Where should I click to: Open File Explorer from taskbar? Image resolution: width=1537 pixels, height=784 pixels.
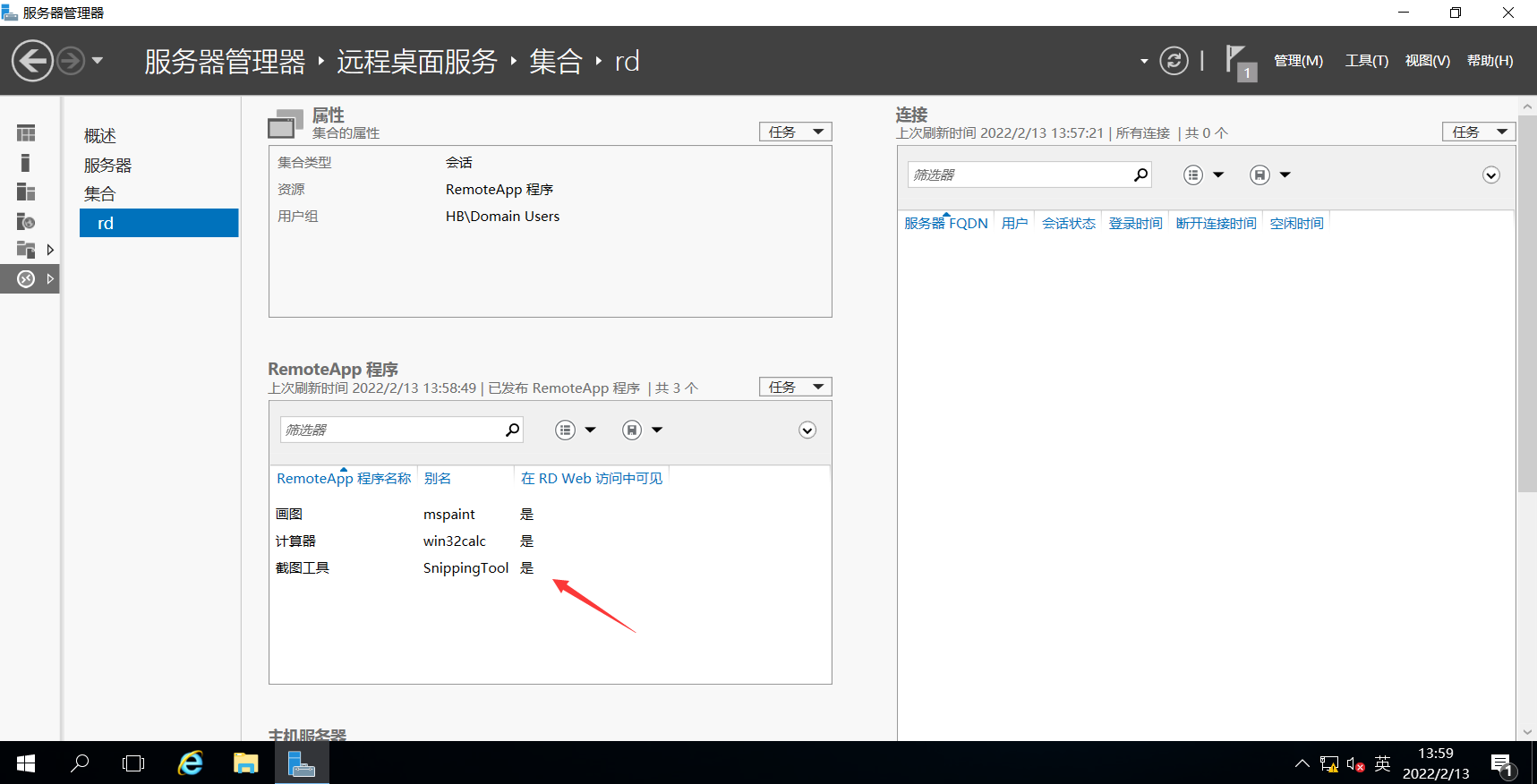pyautogui.click(x=245, y=763)
